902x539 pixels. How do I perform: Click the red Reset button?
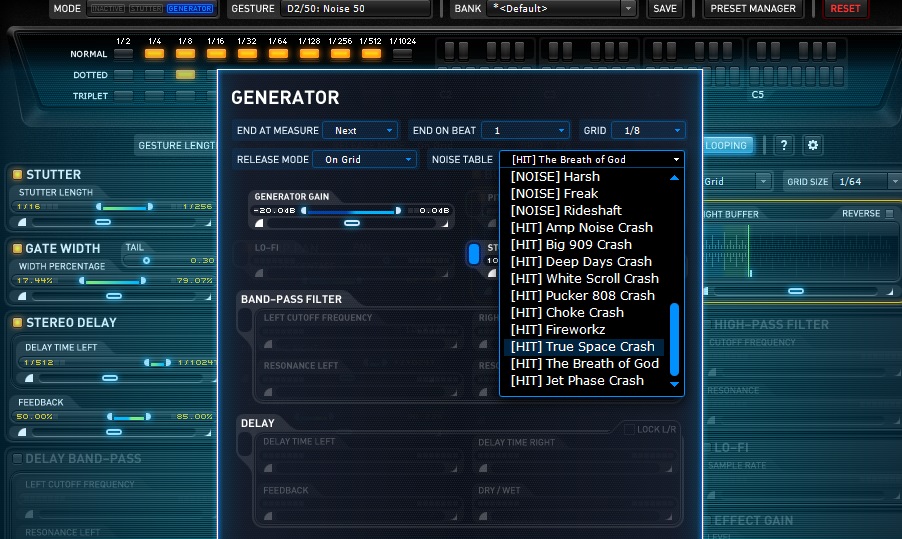[845, 9]
